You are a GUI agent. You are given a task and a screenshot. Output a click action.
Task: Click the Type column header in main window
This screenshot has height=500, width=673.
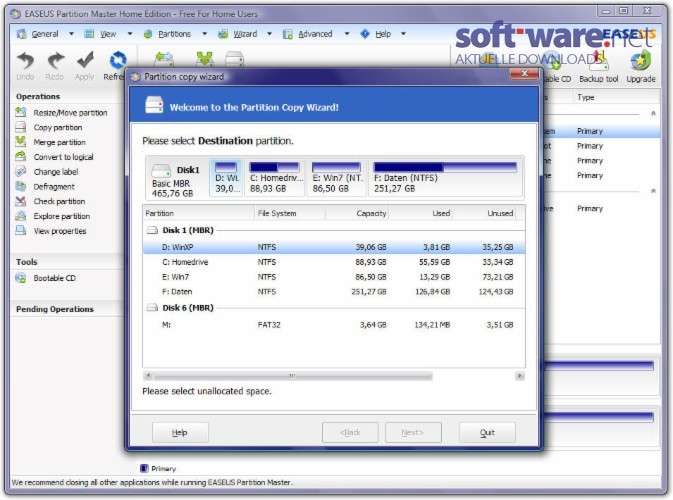point(616,97)
